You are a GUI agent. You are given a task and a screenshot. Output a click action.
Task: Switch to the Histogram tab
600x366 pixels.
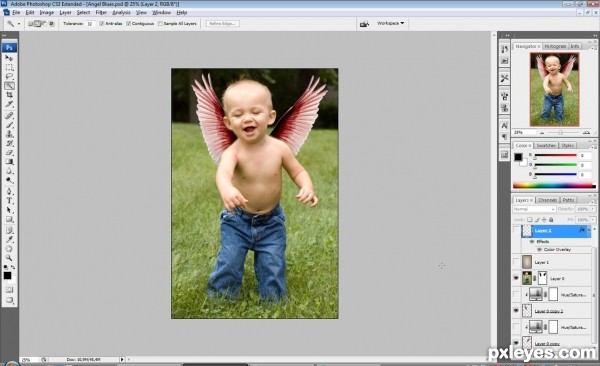tap(555, 46)
